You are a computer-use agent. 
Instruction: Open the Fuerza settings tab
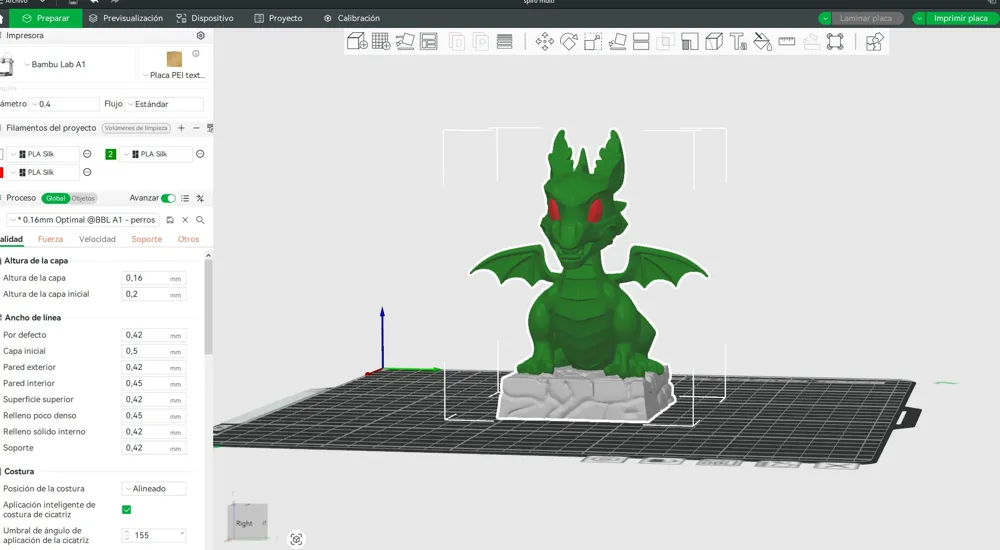pos(50,239)
